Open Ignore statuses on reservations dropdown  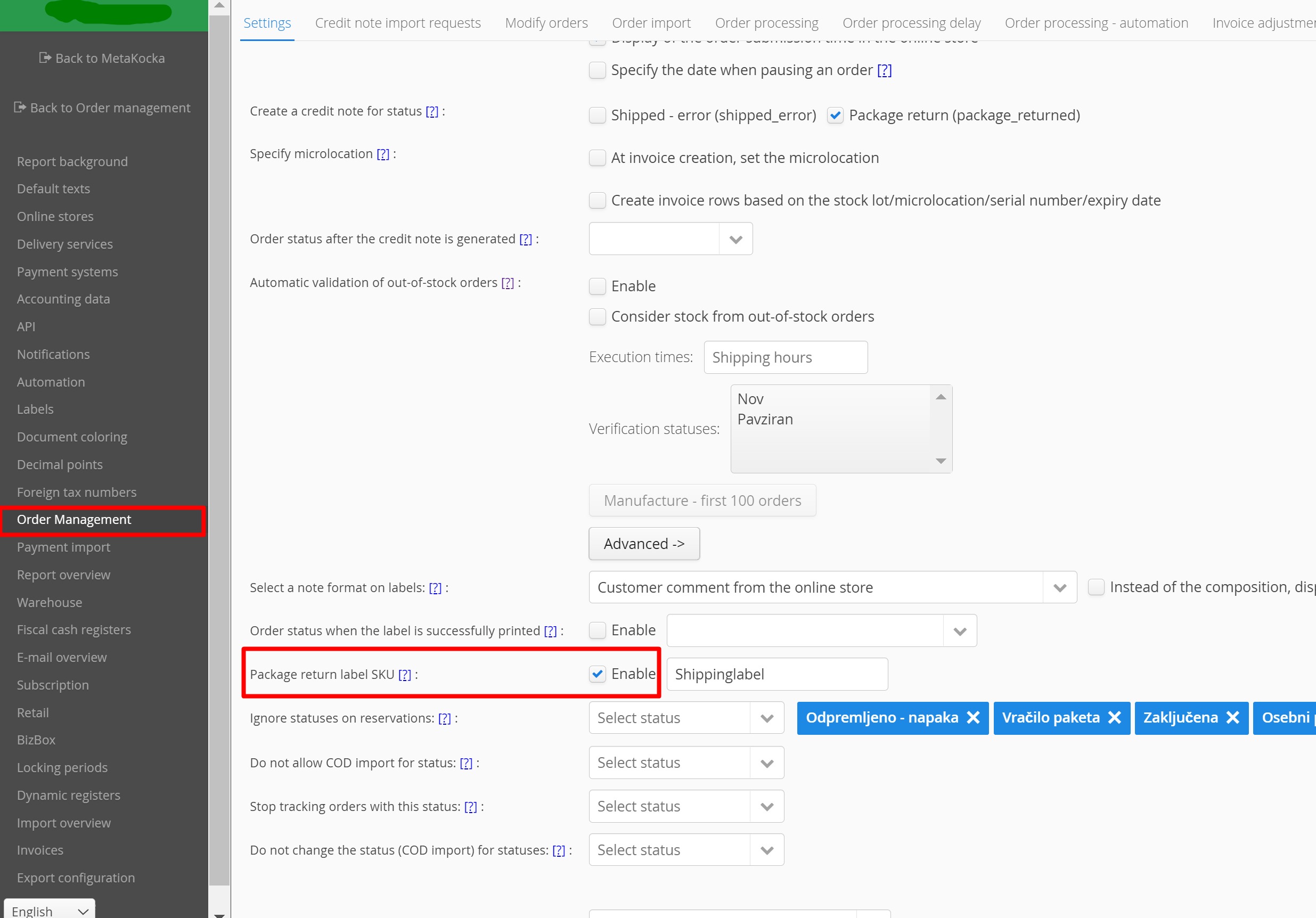[766, 718]
